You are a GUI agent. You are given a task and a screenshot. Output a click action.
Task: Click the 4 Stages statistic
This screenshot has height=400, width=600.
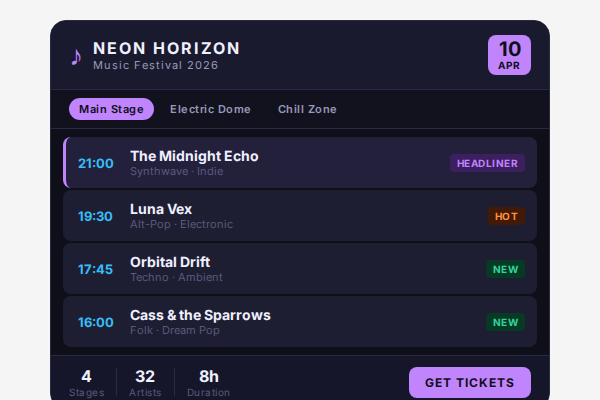click(86, 382)
